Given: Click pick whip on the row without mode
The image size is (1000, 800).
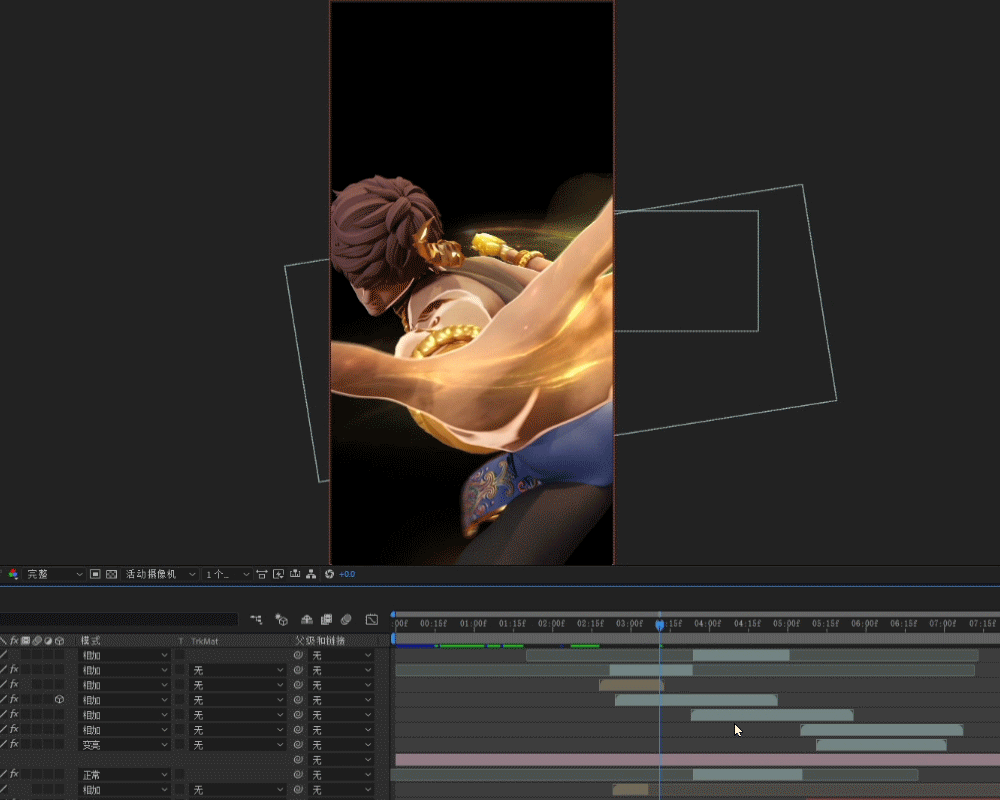Looking at the screenshot, I should point(298,760).
